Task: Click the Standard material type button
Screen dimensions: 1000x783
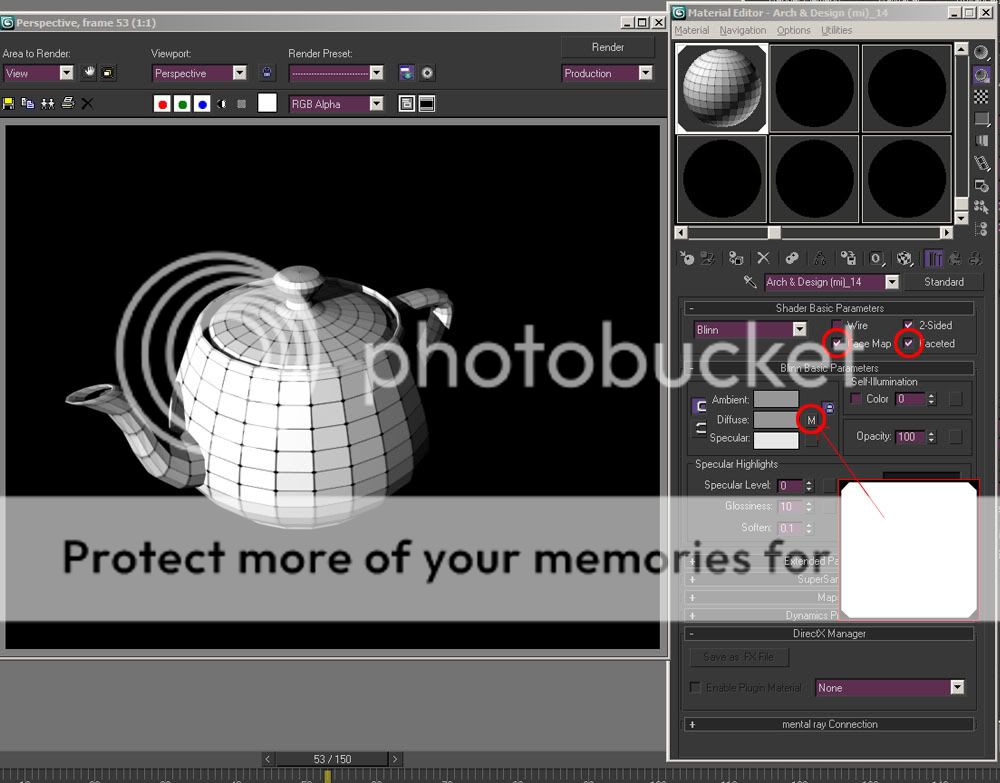Action: [x=943, y=282]
